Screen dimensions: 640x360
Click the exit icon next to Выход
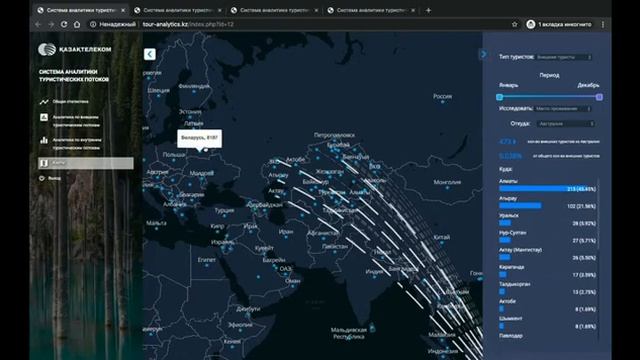(x=42, y=178)
